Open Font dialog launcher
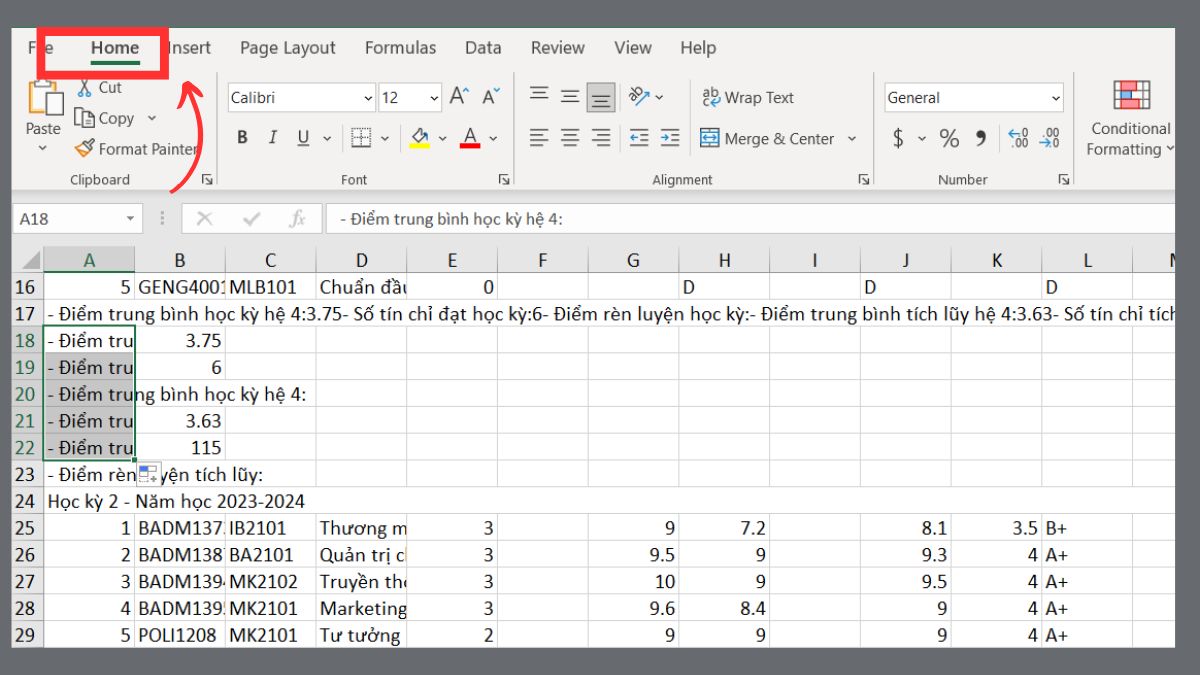Viewport: 1200px width, 675px height. [503, 180]
